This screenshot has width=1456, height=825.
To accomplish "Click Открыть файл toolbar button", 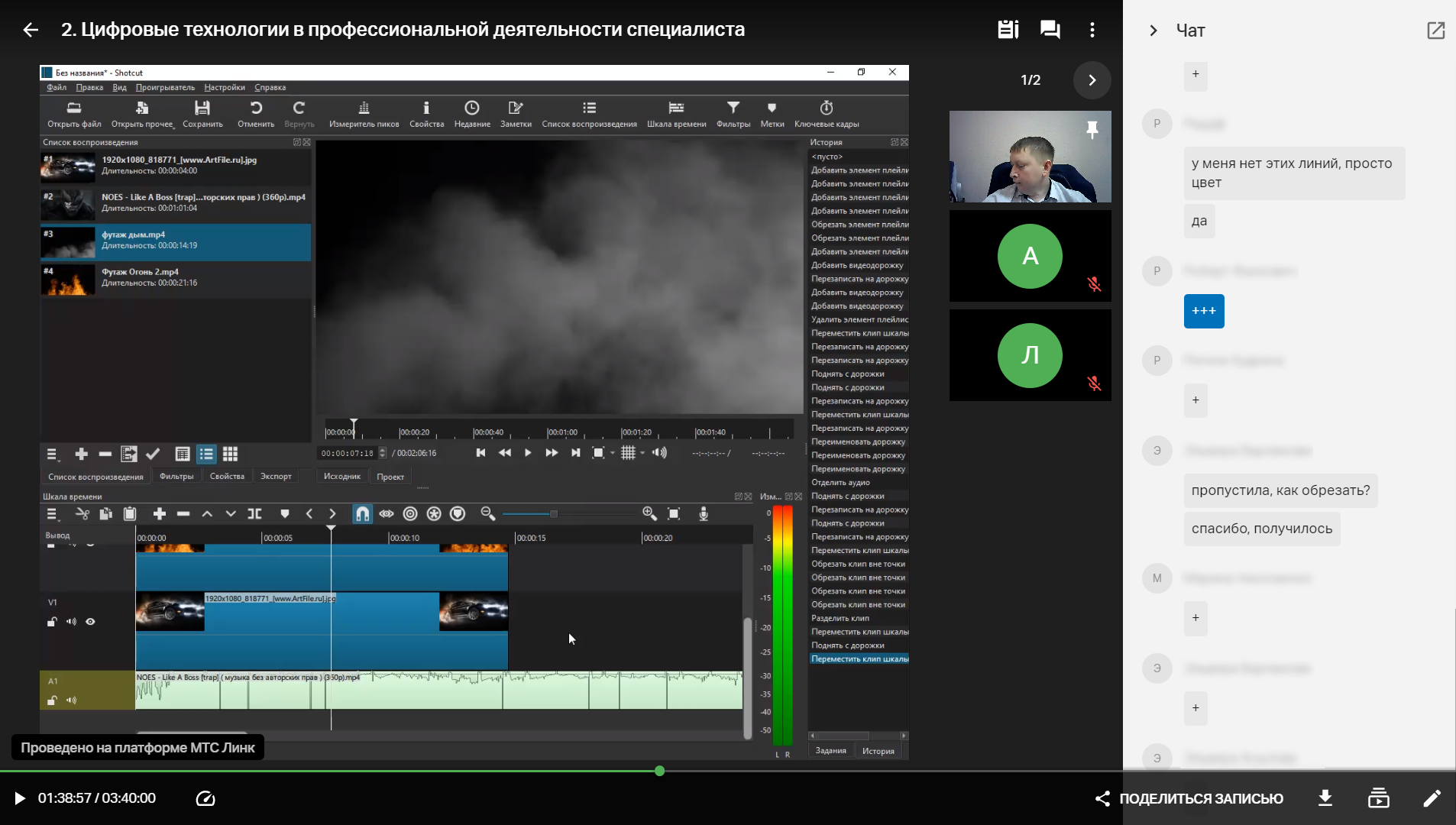I will tap(74, 115).
